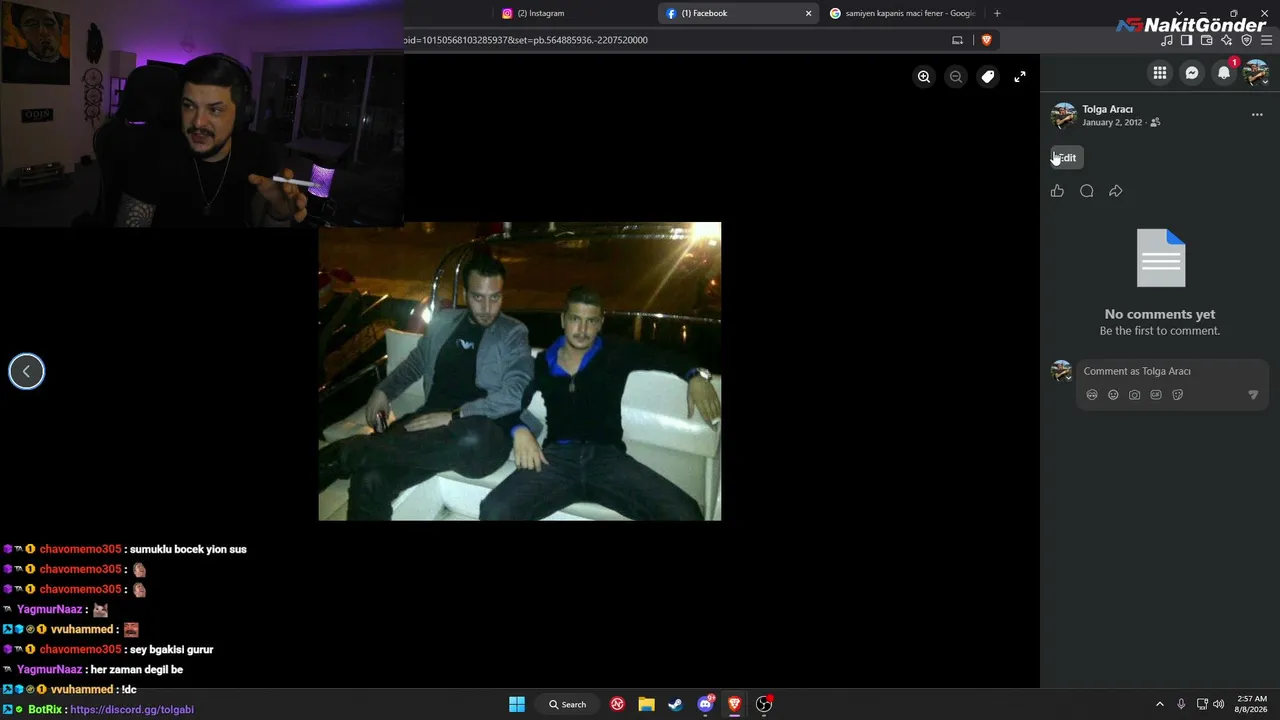Viewport: 1280px width, 720px height.
Task: Open the Brave VPN shield
Action: click(1247, 40)
